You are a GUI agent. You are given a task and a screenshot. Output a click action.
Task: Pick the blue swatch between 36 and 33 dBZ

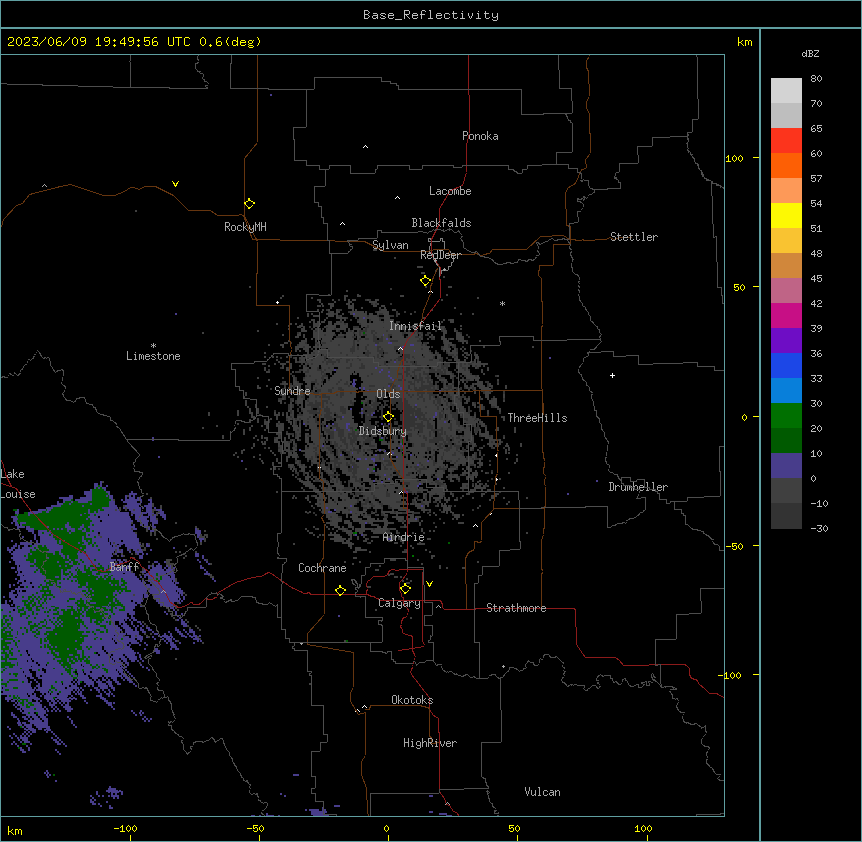tap(786, 365)
